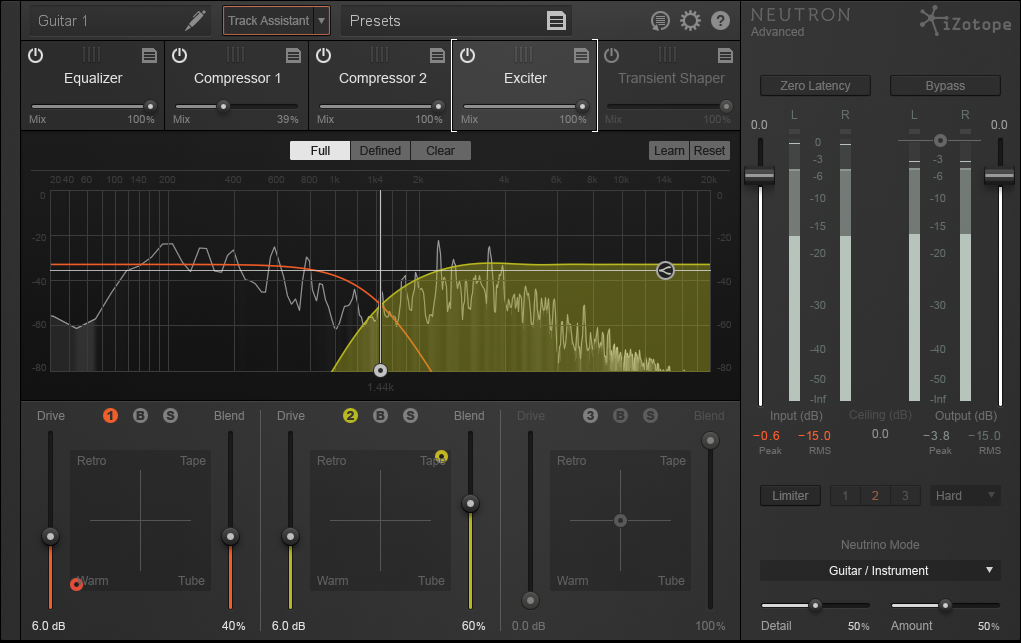Select band 2 yellow button

(350, 416)
